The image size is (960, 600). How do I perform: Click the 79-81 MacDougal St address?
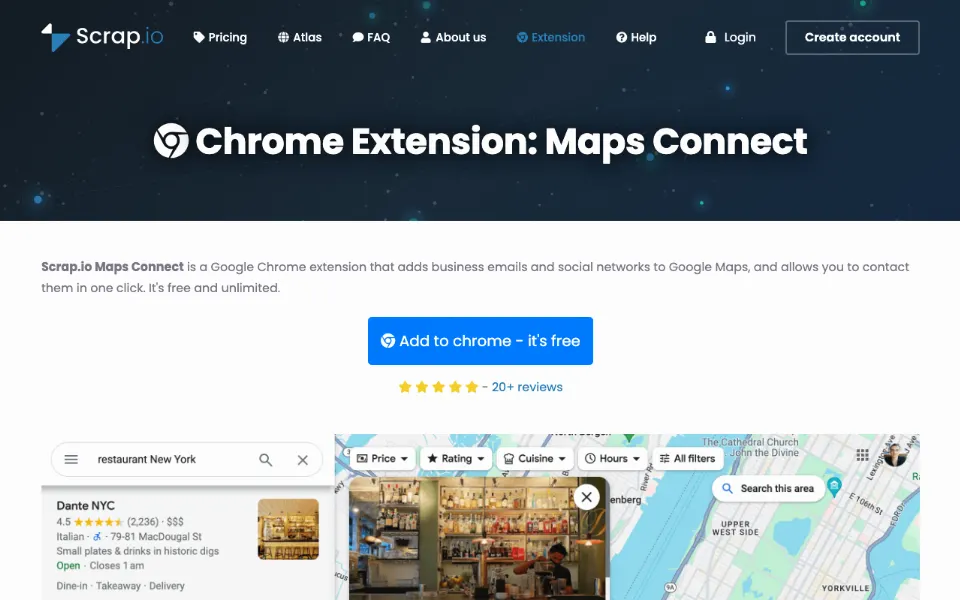tap(156, 536)
